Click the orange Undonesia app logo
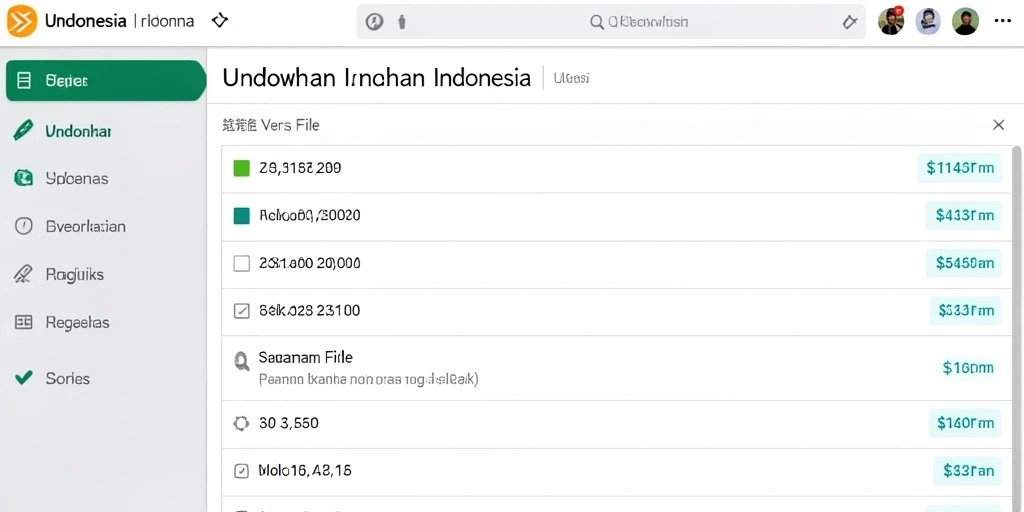The height and width of the screenshot is (512, 1024). pyautogui.click(x=22, y=21)
